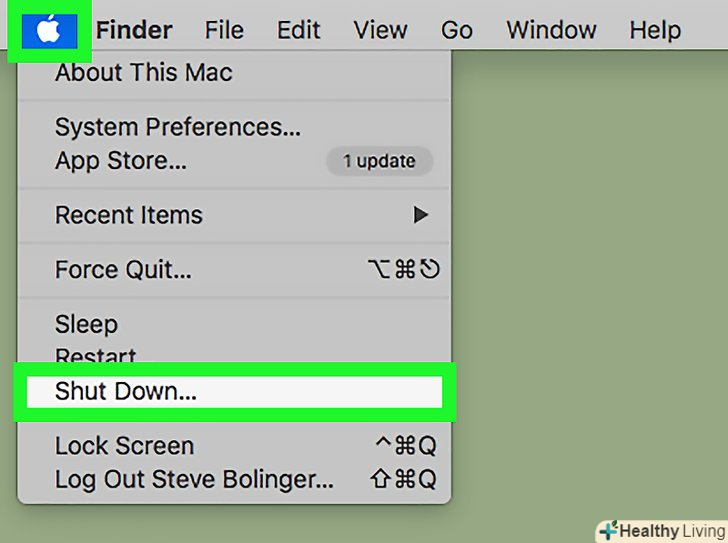Screen dimensions: 728x543
Task: Put the Mac to Sleep
Action: pyautogui.click(x=86, y=325)
